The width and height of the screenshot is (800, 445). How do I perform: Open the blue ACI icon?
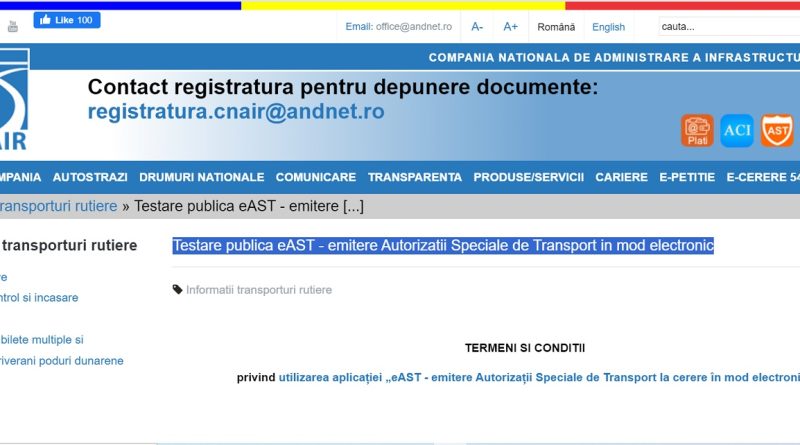coord(737,130)
